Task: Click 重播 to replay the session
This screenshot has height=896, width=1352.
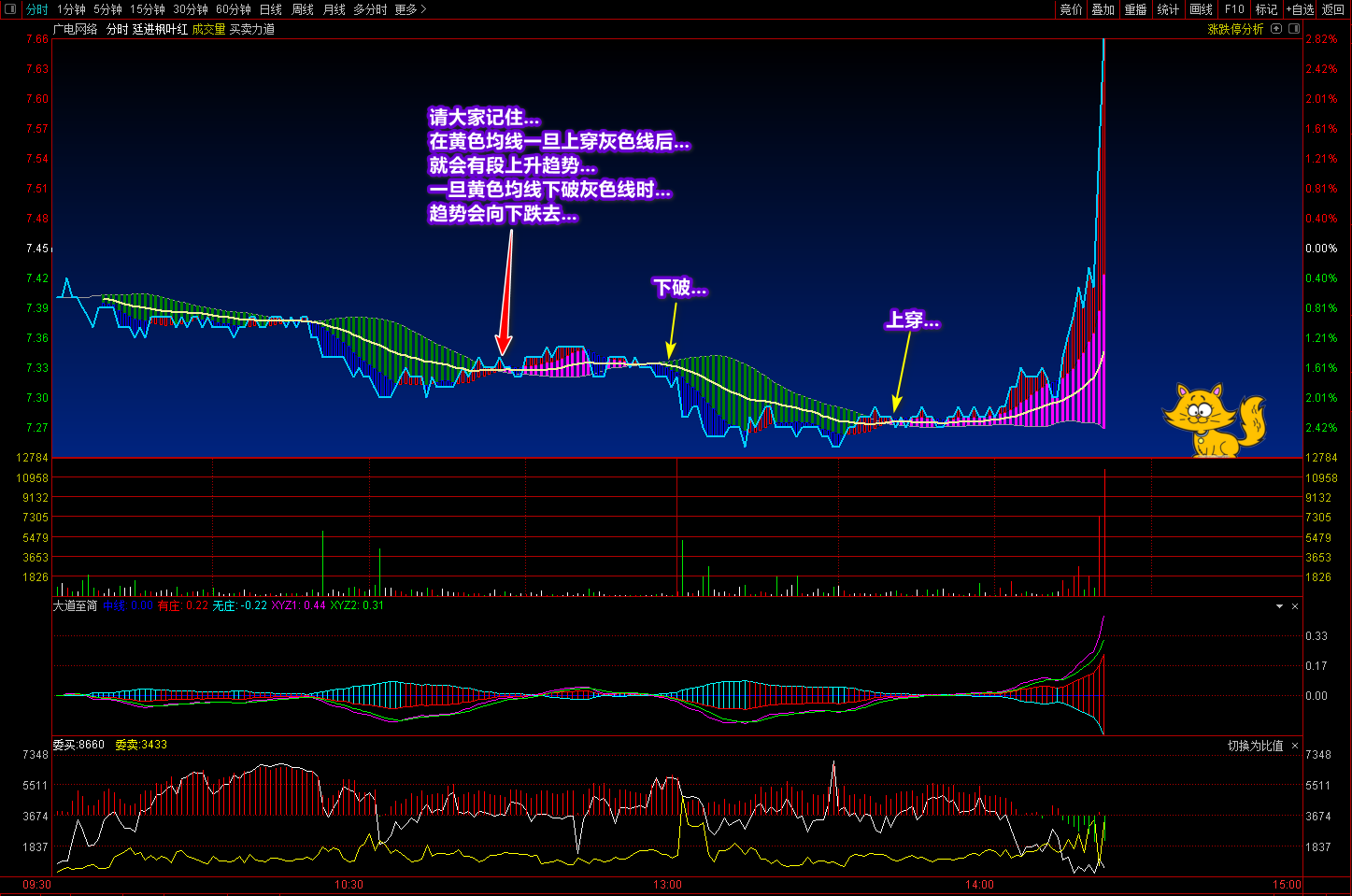Action: tap(1135, 9)
